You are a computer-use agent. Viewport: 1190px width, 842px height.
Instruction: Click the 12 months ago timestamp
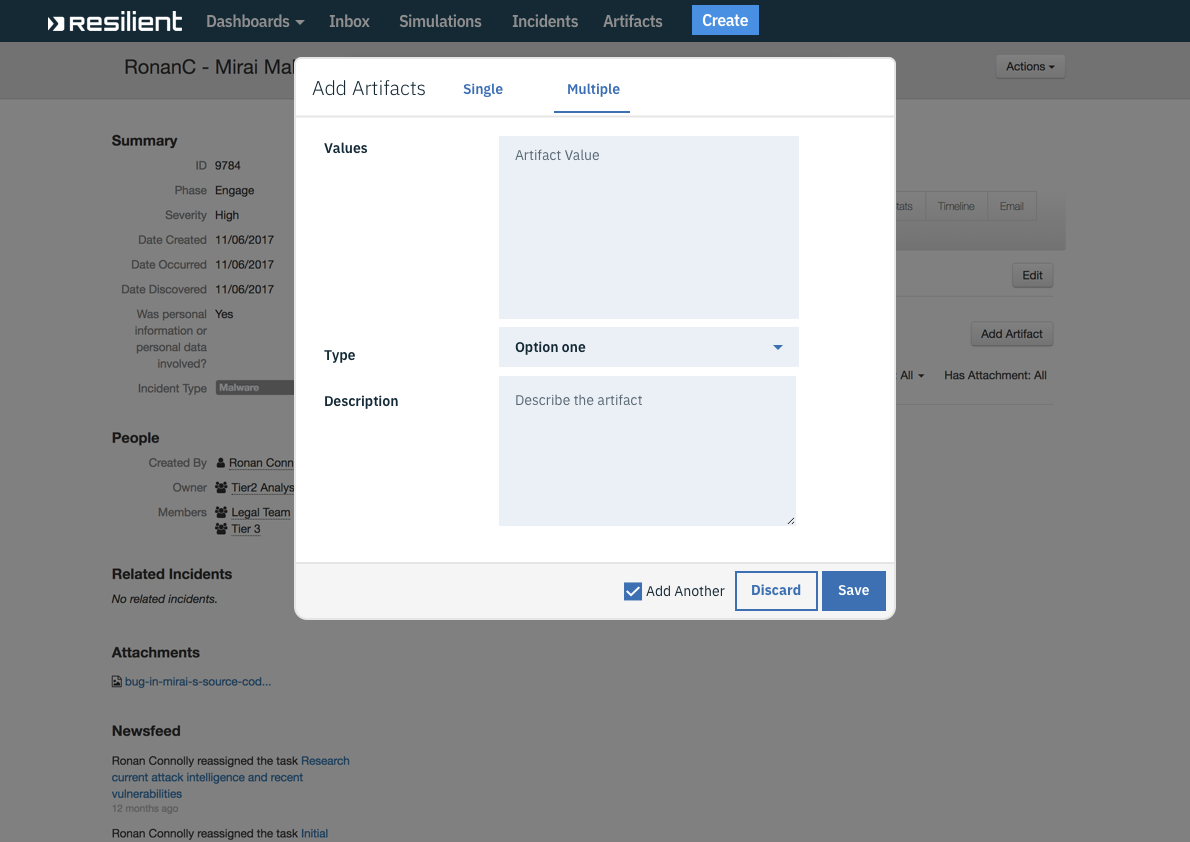pos(145,809)
